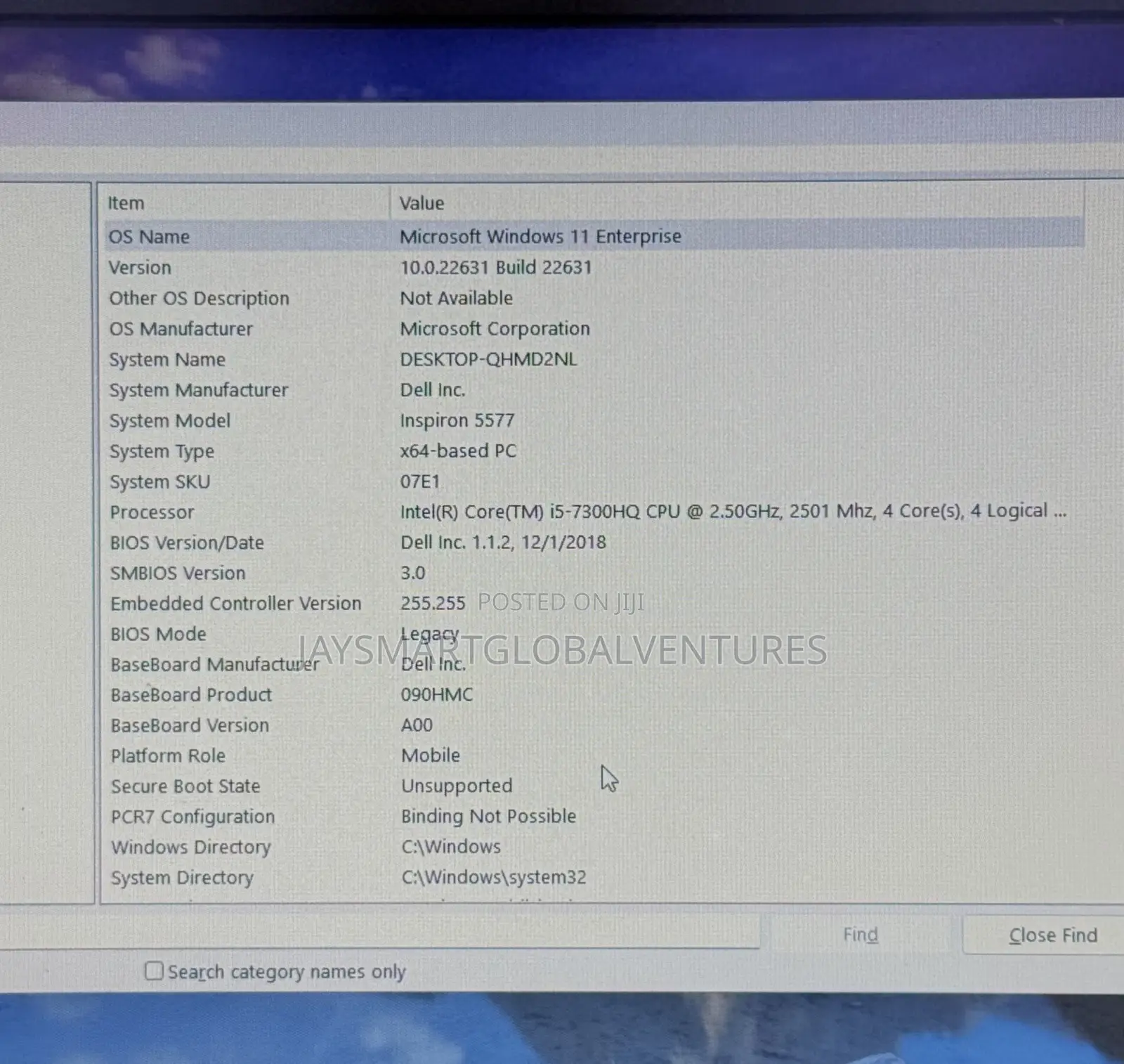1124x1064 pixels.
Task: Select the BIOS Mode row
Action: (594, 634)
